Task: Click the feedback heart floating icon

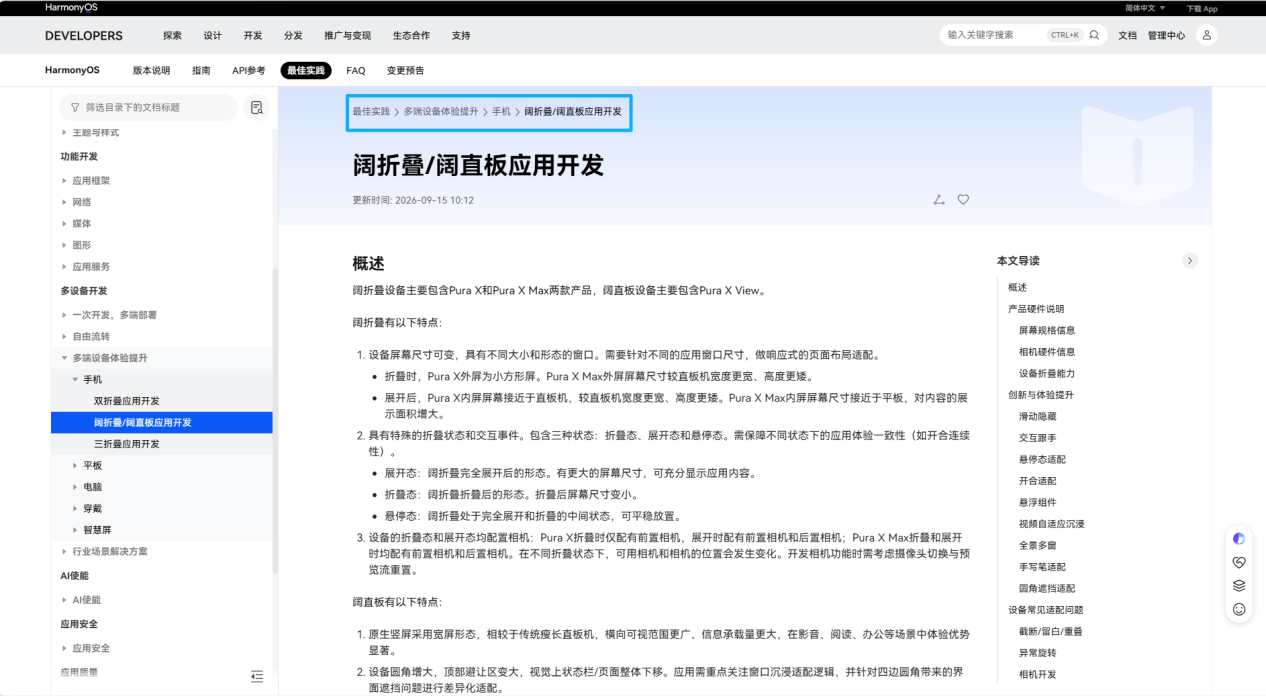Action: 1239,562
